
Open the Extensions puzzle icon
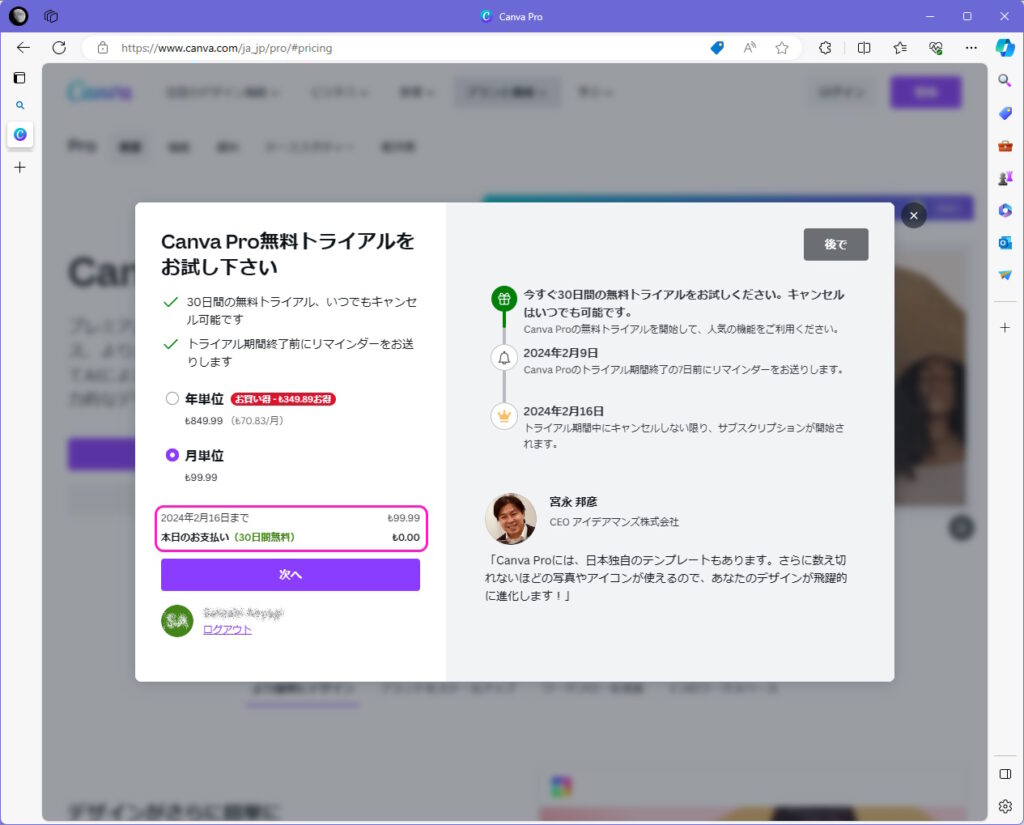(825, 48)
